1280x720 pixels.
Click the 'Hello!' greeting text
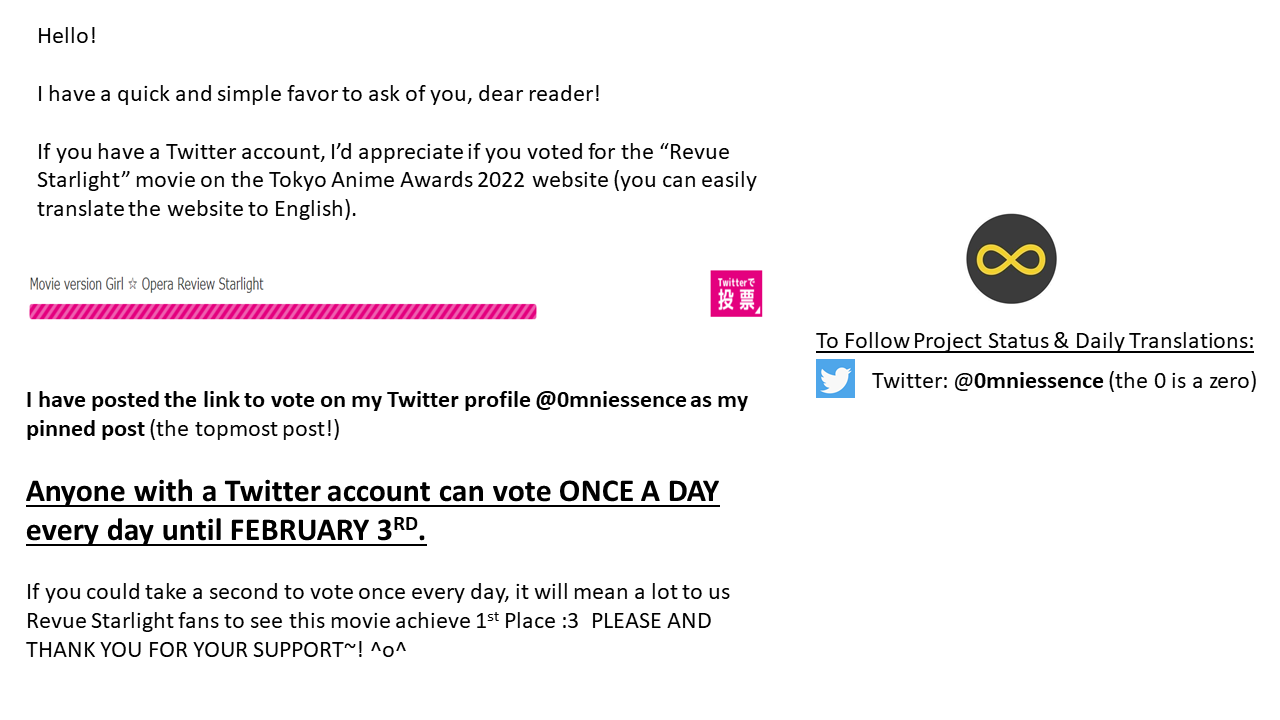point(67,36)
